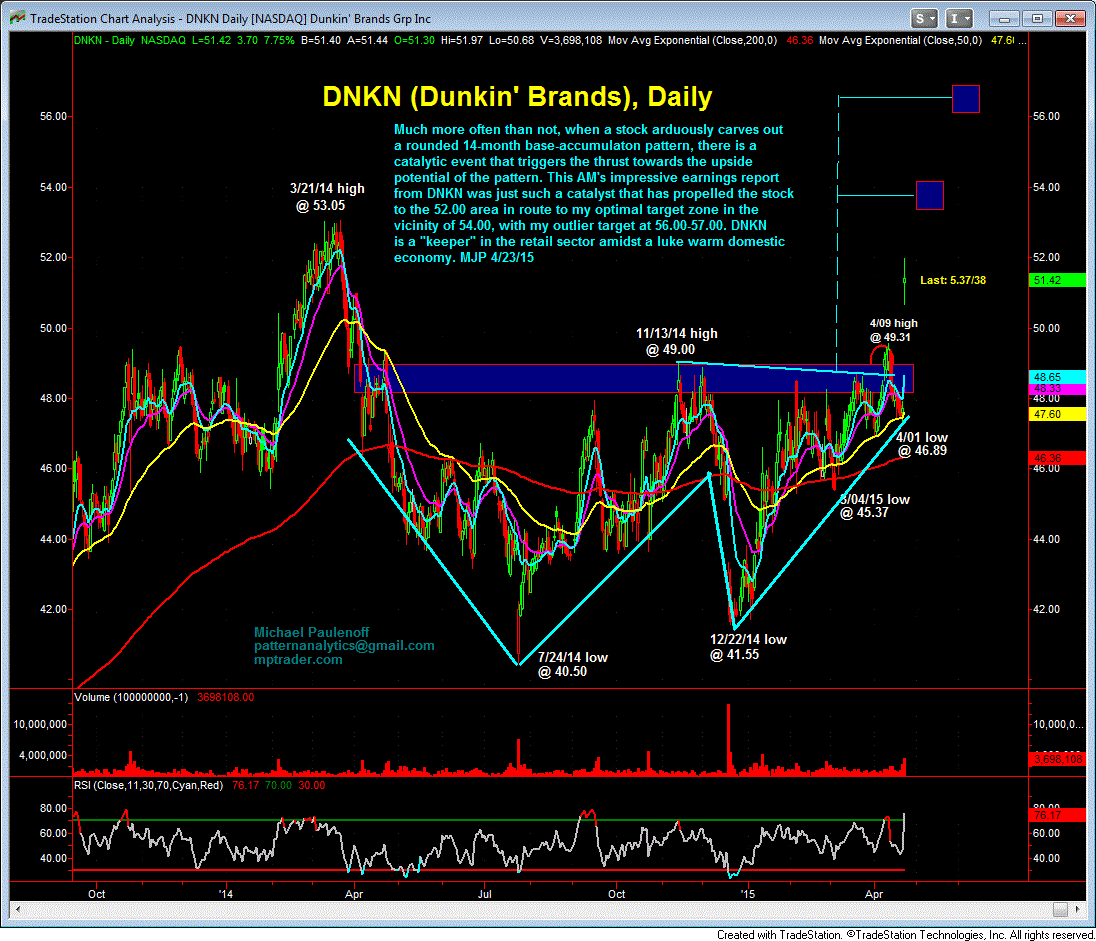The image size is (1096, 941).
Task: Click the 'O=51.30' open readout
Action: click(414, 41)
